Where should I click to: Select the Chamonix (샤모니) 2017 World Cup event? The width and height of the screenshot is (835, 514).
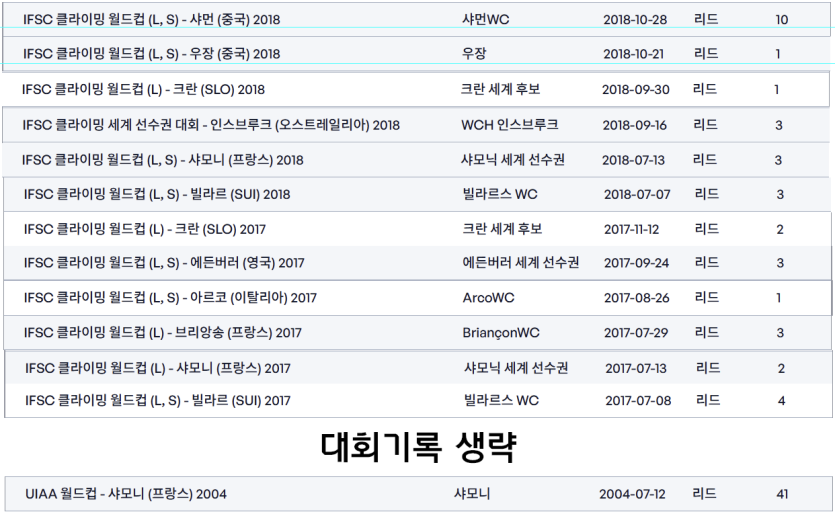(x=158, y=369)
